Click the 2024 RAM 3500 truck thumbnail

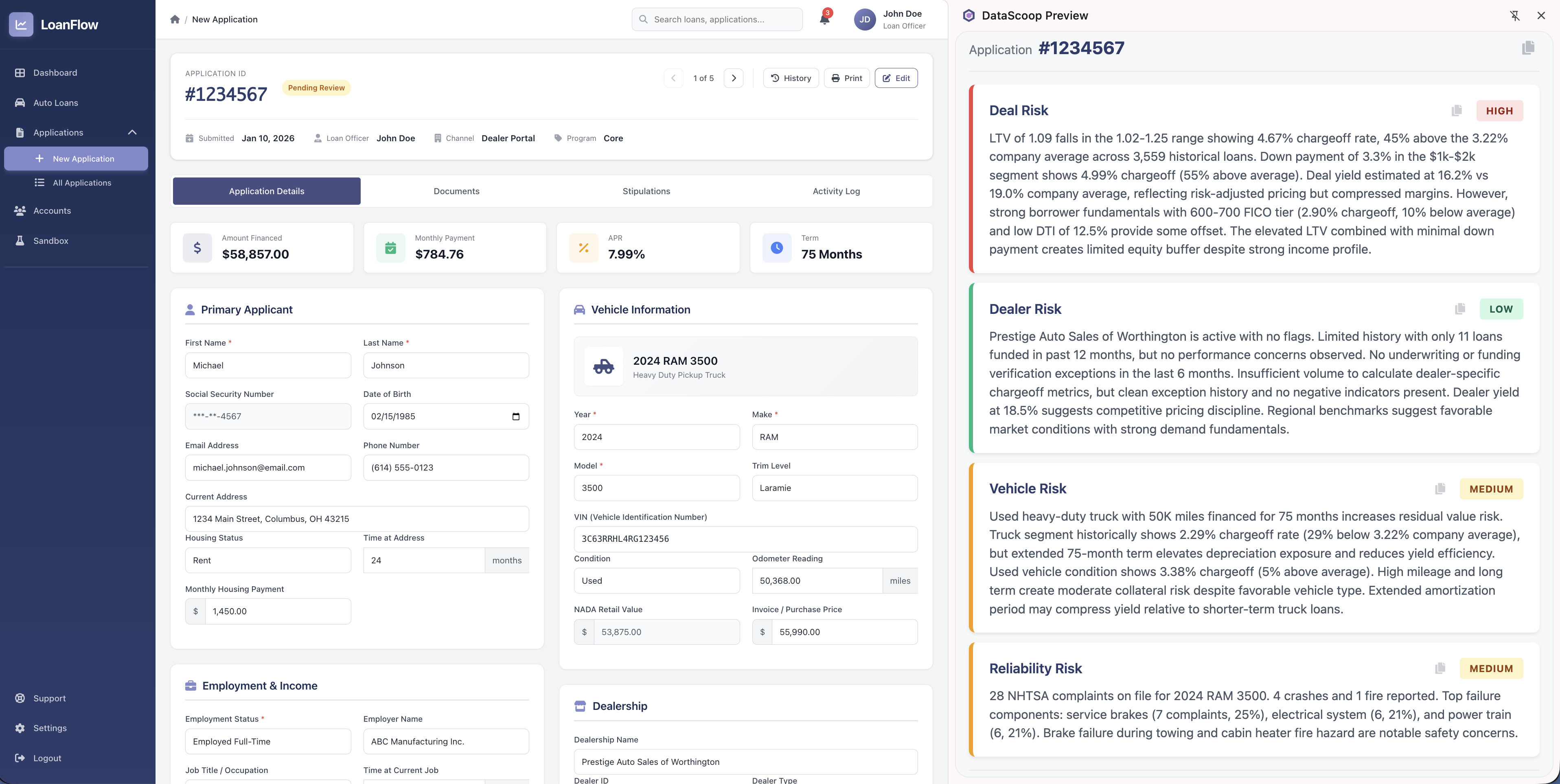(x=604, y=366)
